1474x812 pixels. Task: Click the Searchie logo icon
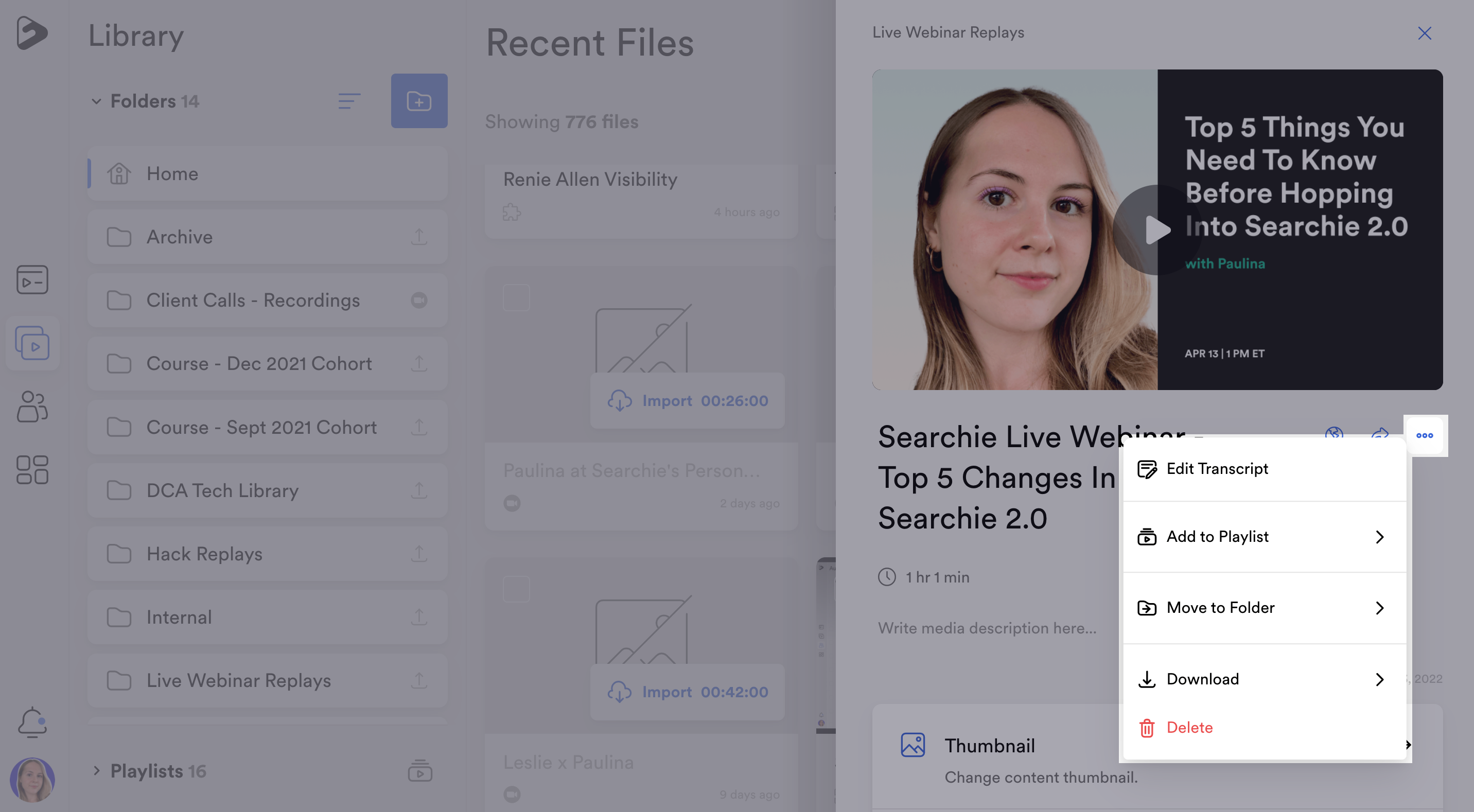point(31,32)
